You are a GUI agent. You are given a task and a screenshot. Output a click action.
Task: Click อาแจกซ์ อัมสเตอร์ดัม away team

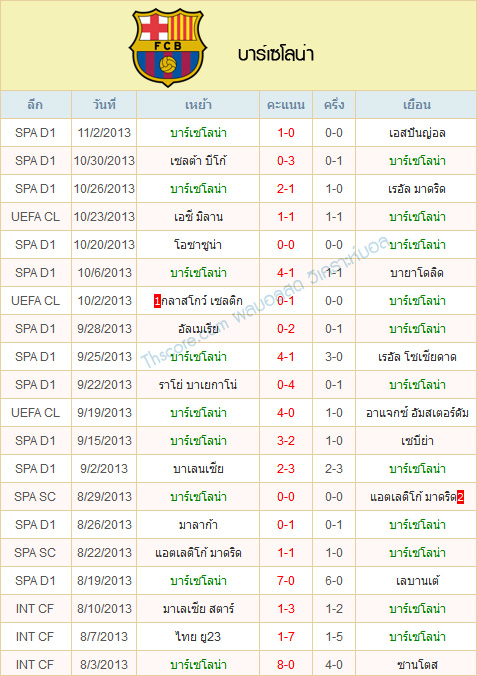pyautogui.click(x=417, y=413)
